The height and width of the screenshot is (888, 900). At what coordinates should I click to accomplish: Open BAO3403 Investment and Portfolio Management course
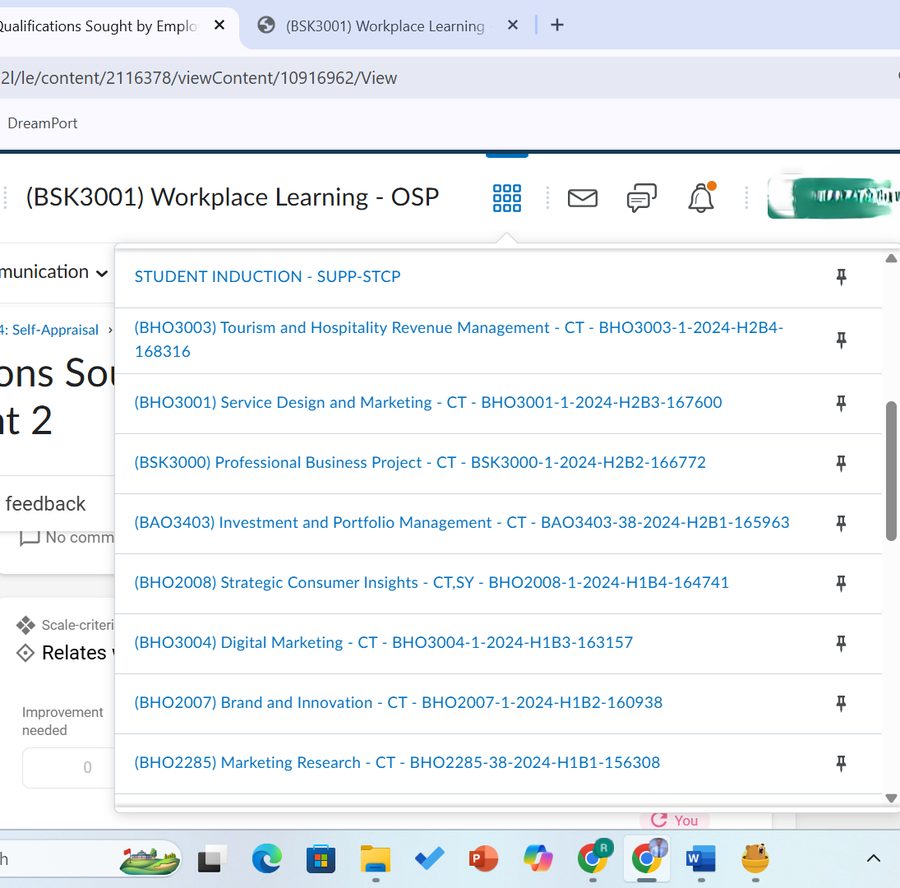[462, 522]
